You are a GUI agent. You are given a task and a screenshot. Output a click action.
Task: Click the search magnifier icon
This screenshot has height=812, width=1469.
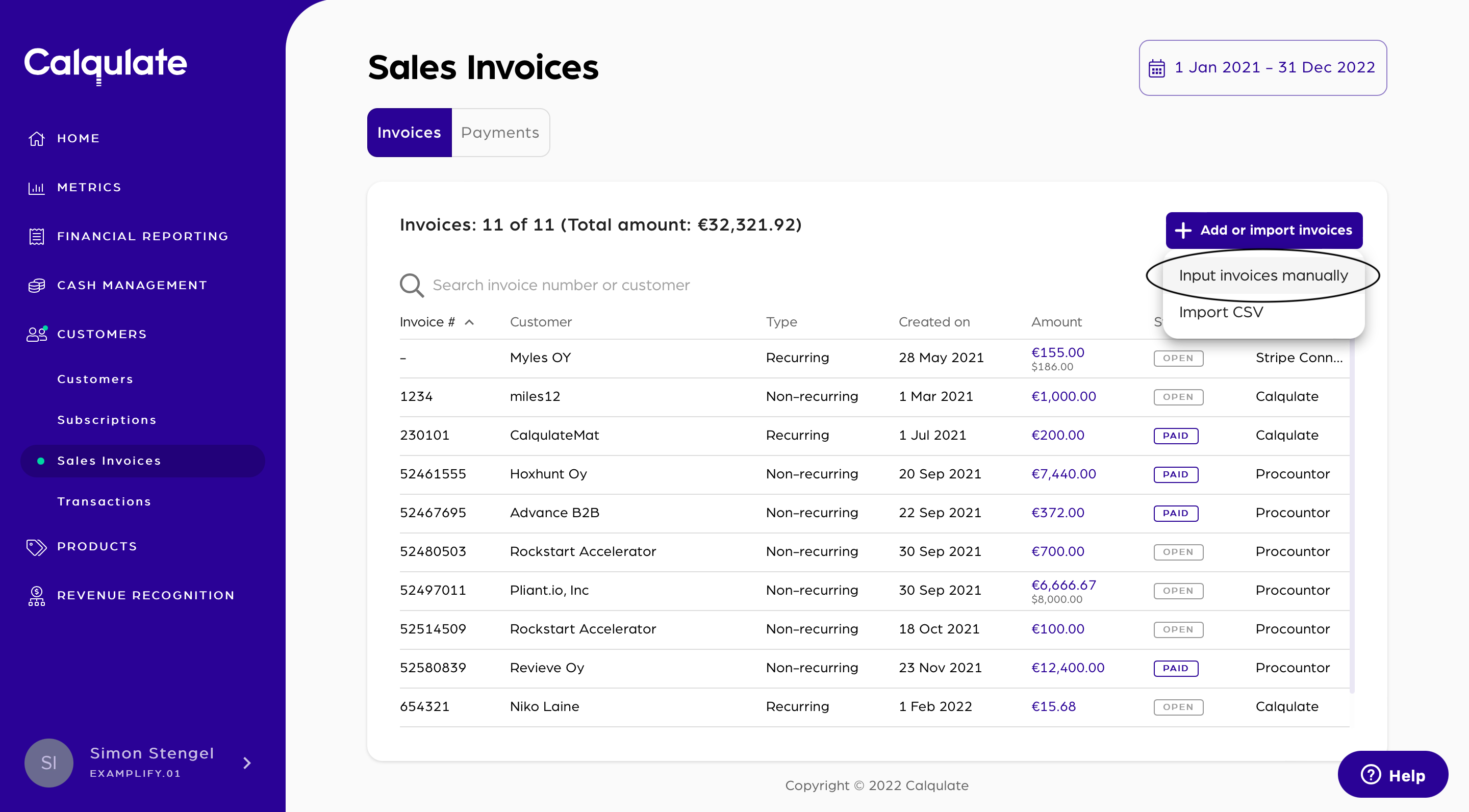pyautogui.click(x=411, y=285)
